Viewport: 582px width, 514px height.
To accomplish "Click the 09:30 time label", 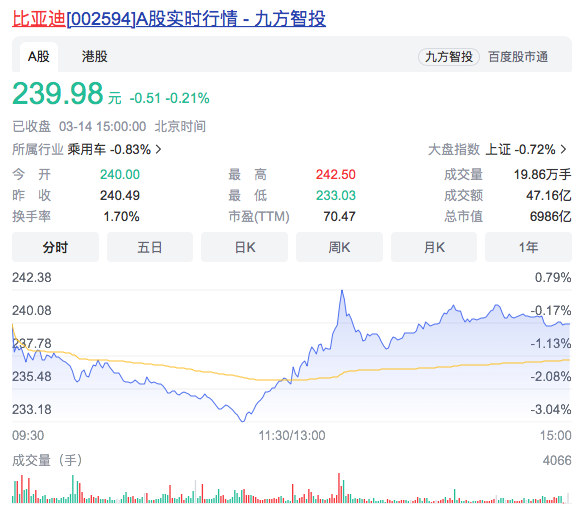I will [x=28, y=435].
